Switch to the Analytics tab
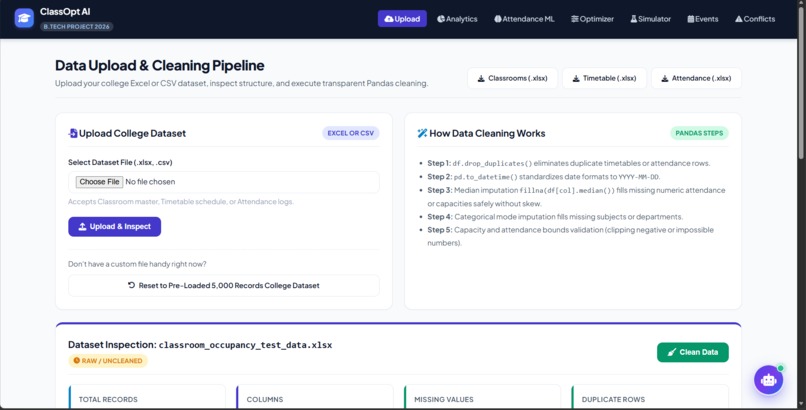 click(x=457, y=19)
